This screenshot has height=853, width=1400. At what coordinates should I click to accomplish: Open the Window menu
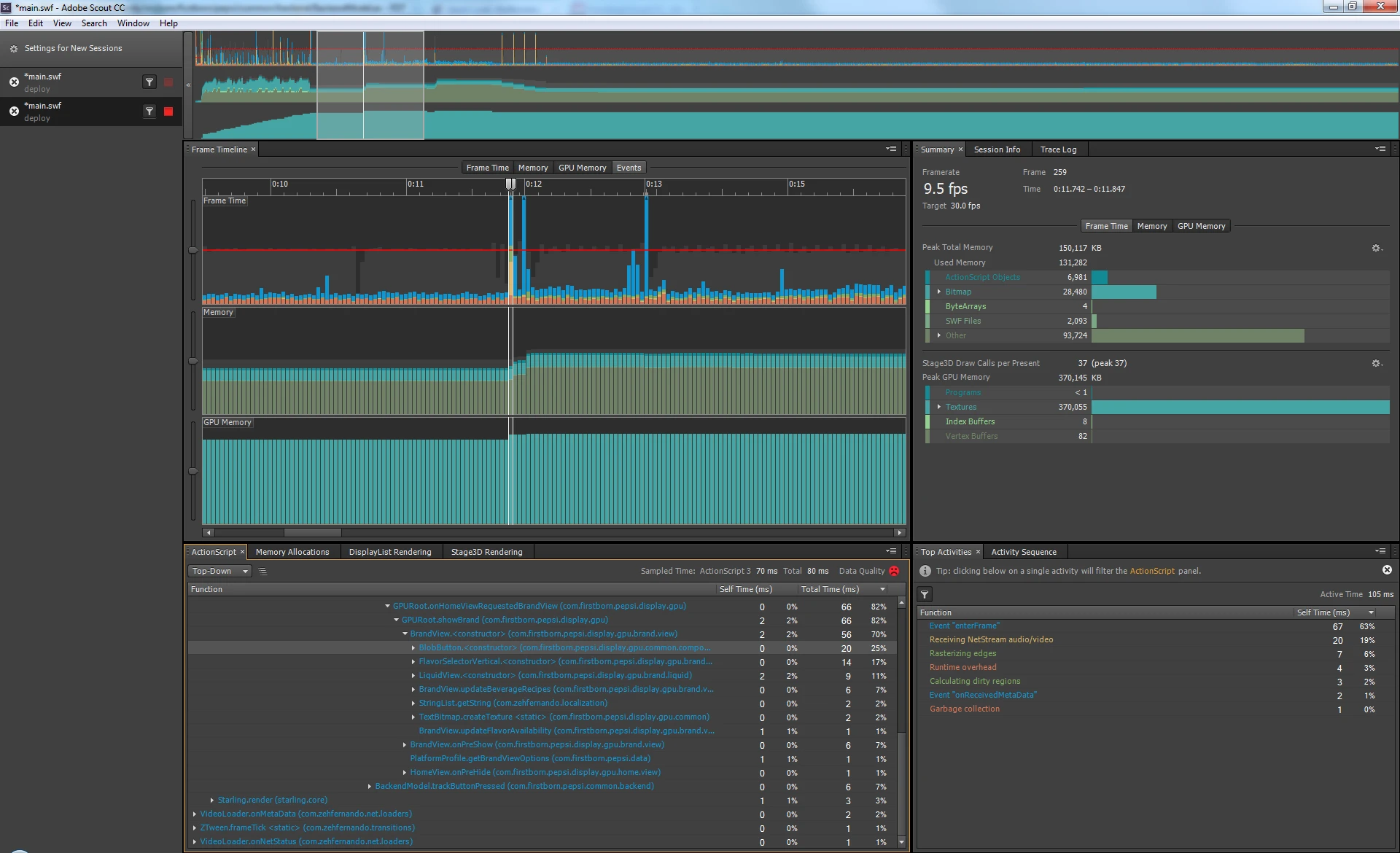pos(133,23)
